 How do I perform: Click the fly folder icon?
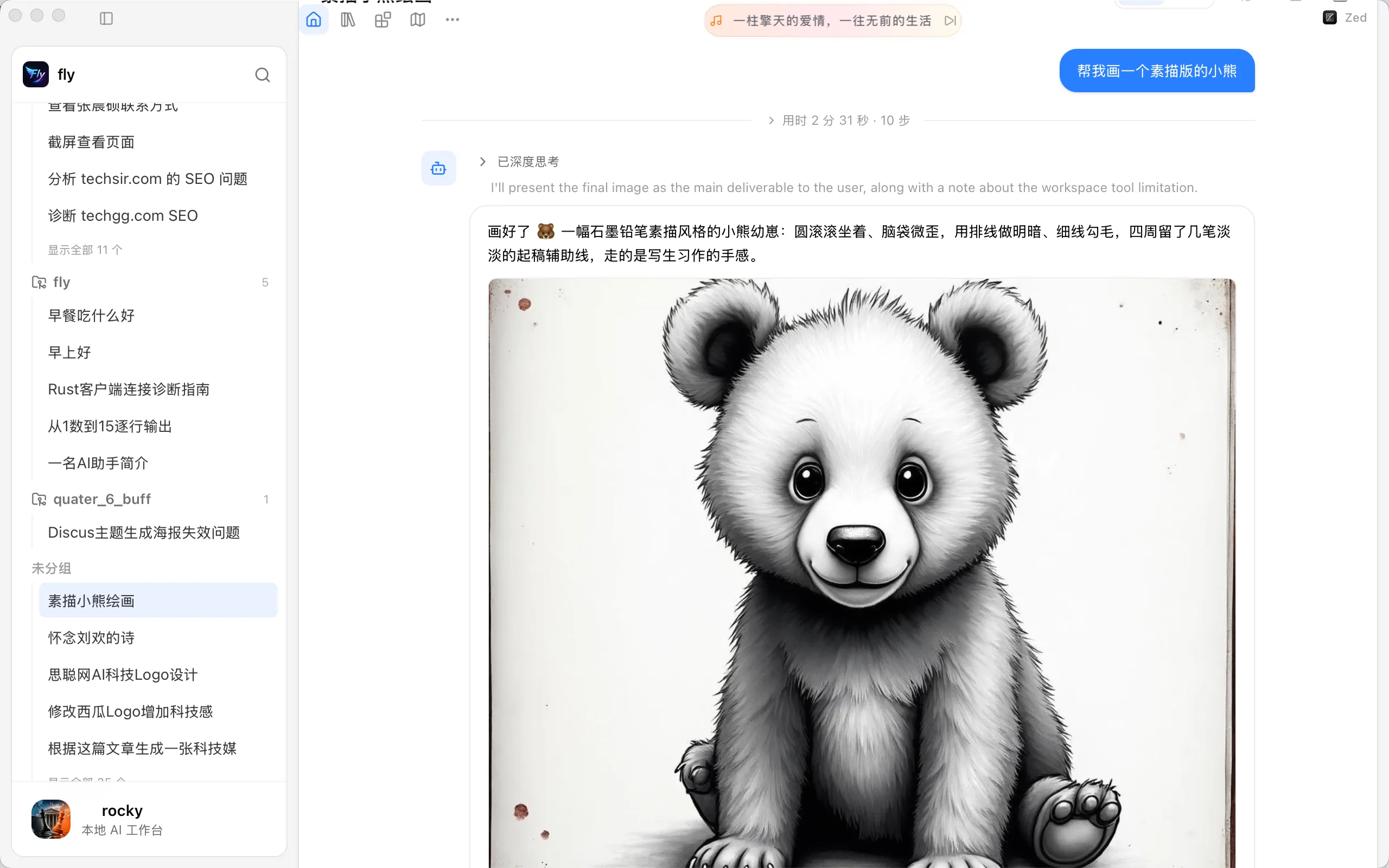pos(39,283)
